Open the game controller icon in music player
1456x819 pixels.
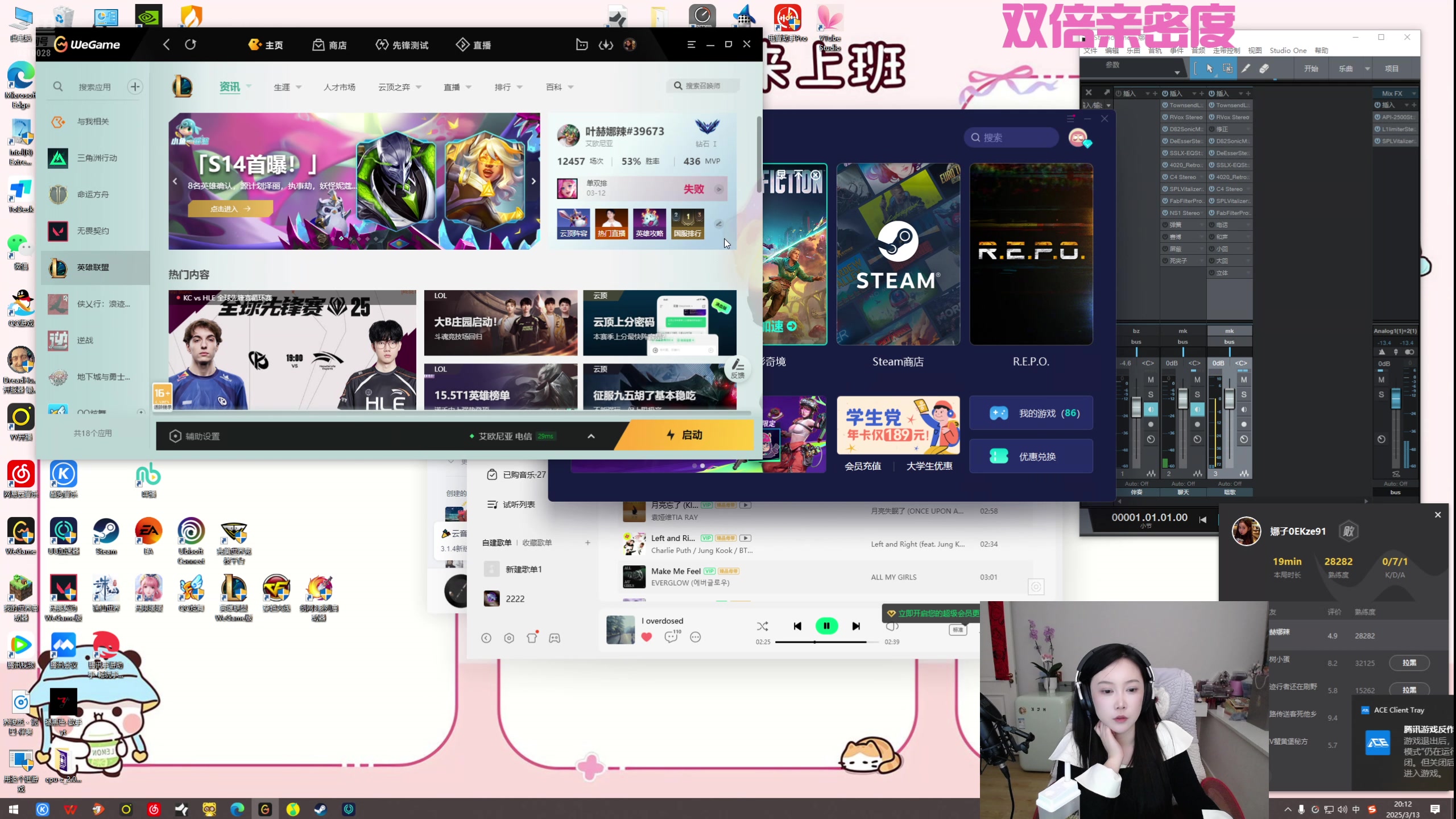(555, 638)
